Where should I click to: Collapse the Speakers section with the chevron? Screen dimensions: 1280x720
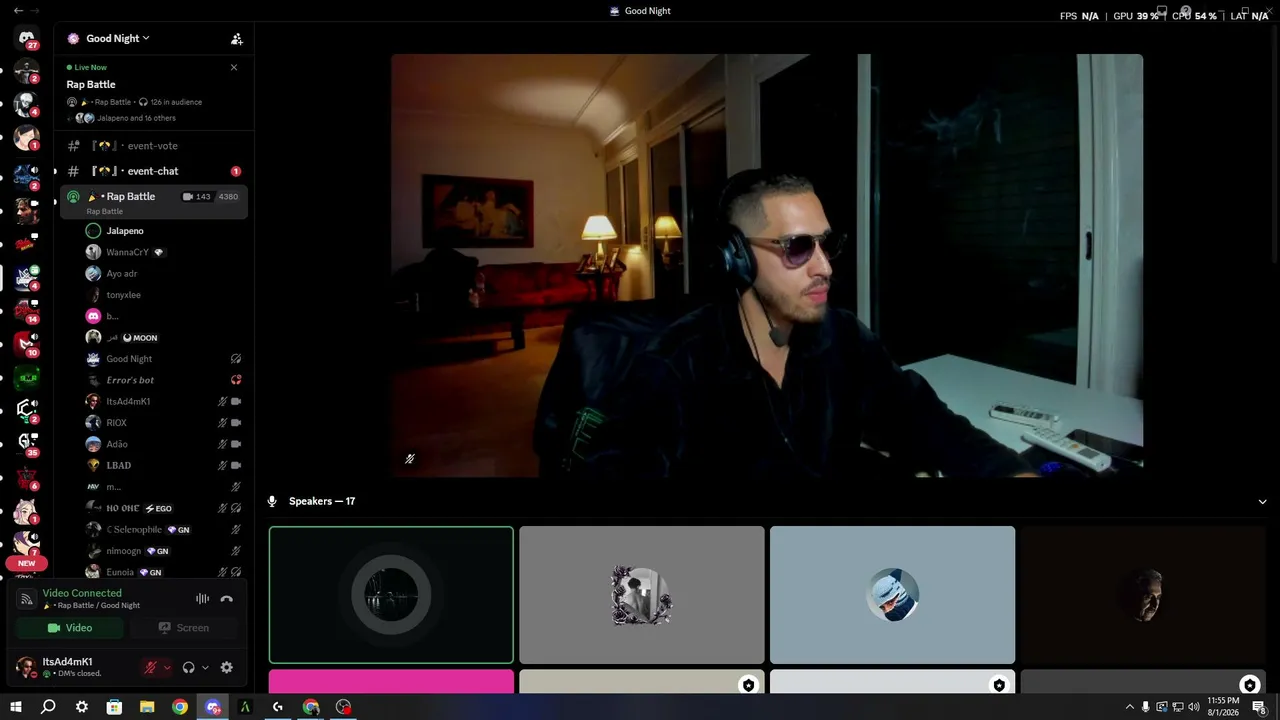coord(1262,501)
